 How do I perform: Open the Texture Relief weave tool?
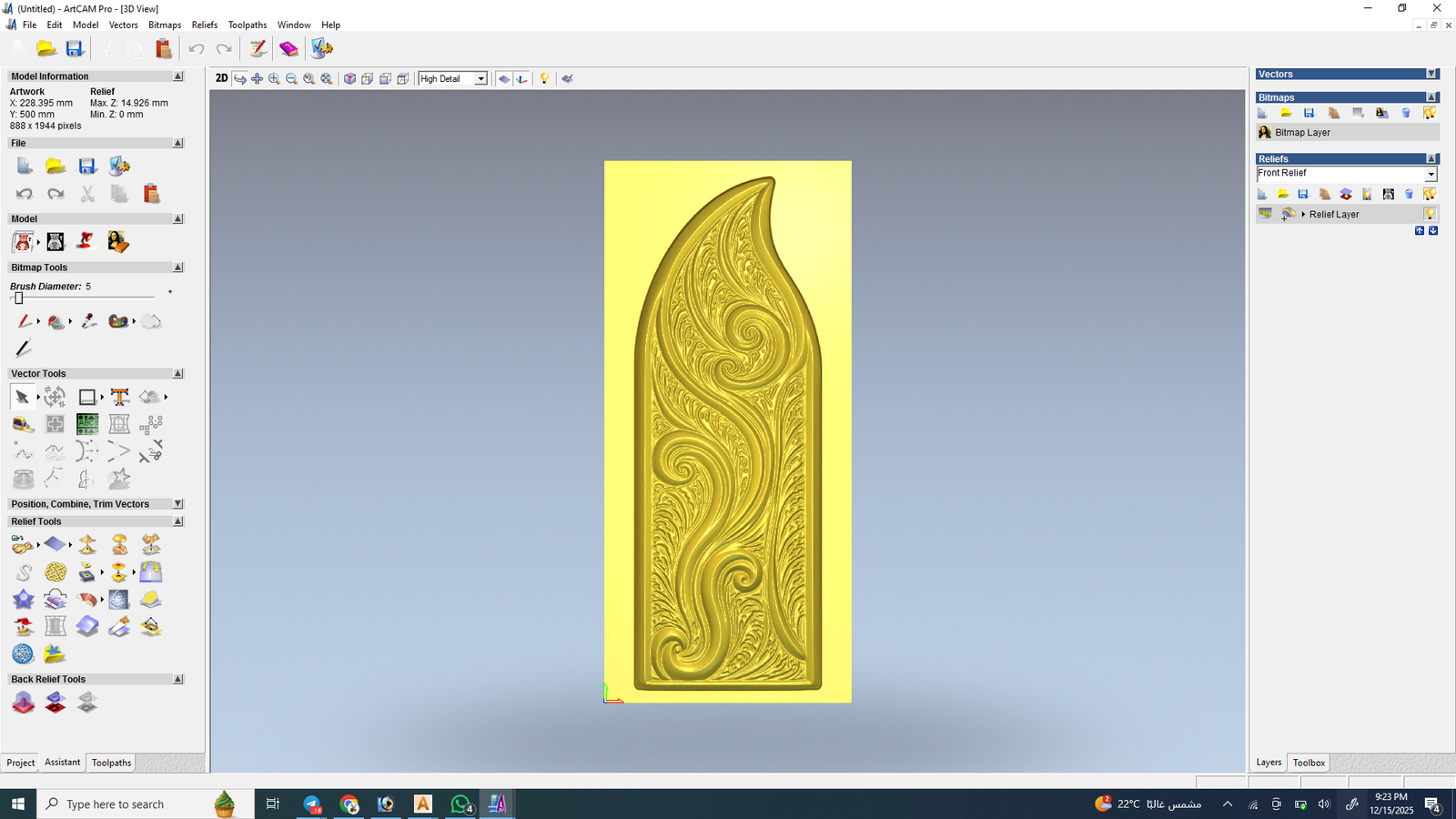[56, 572]
